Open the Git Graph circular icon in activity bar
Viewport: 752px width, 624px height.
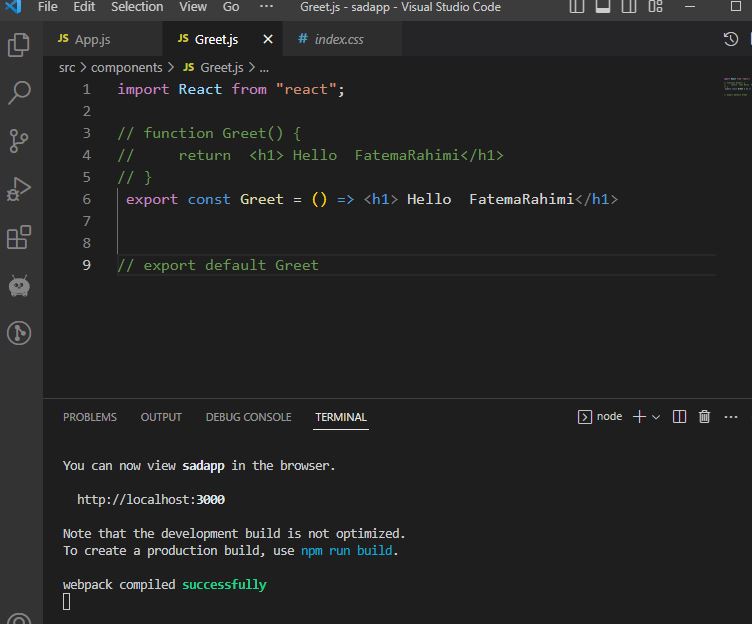(x=19, y=333)
